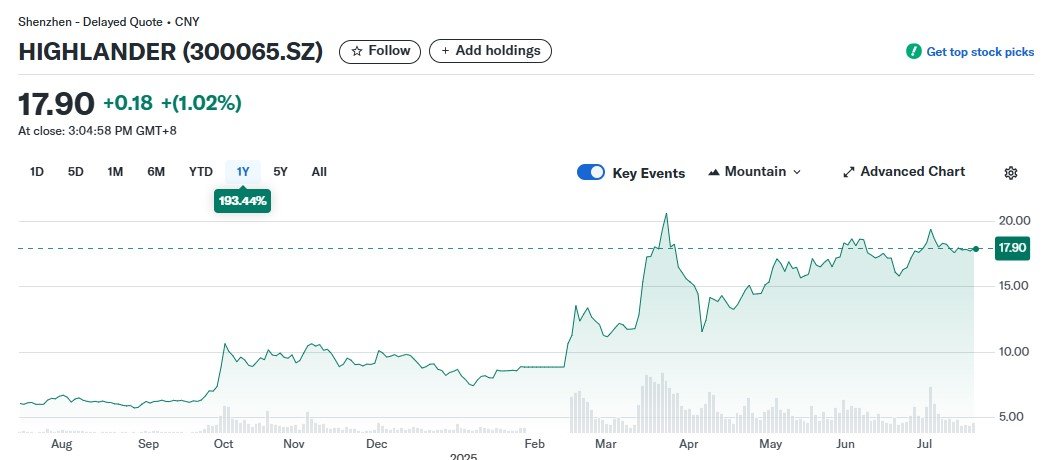Toggle the Key Events switch

point(591,172)
